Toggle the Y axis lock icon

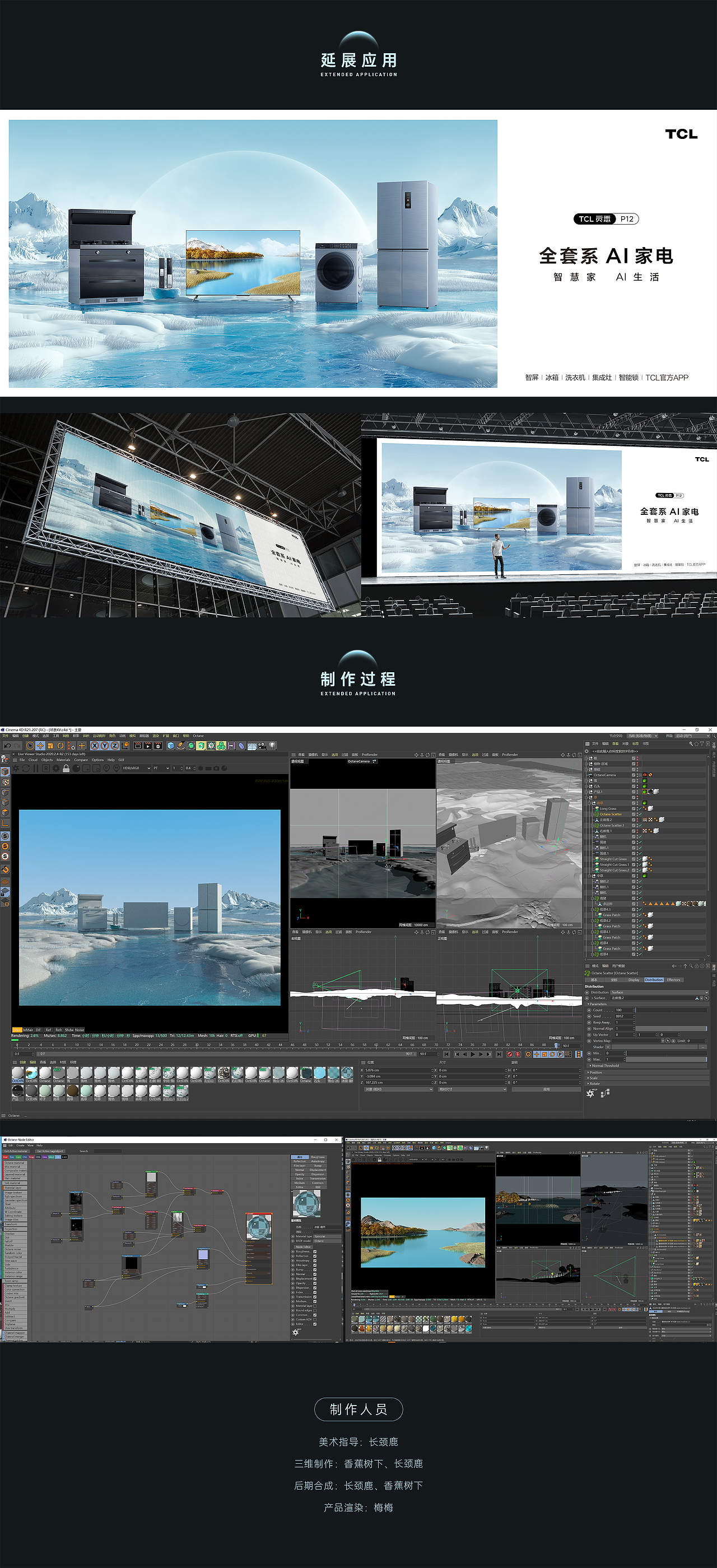[105, 746]
